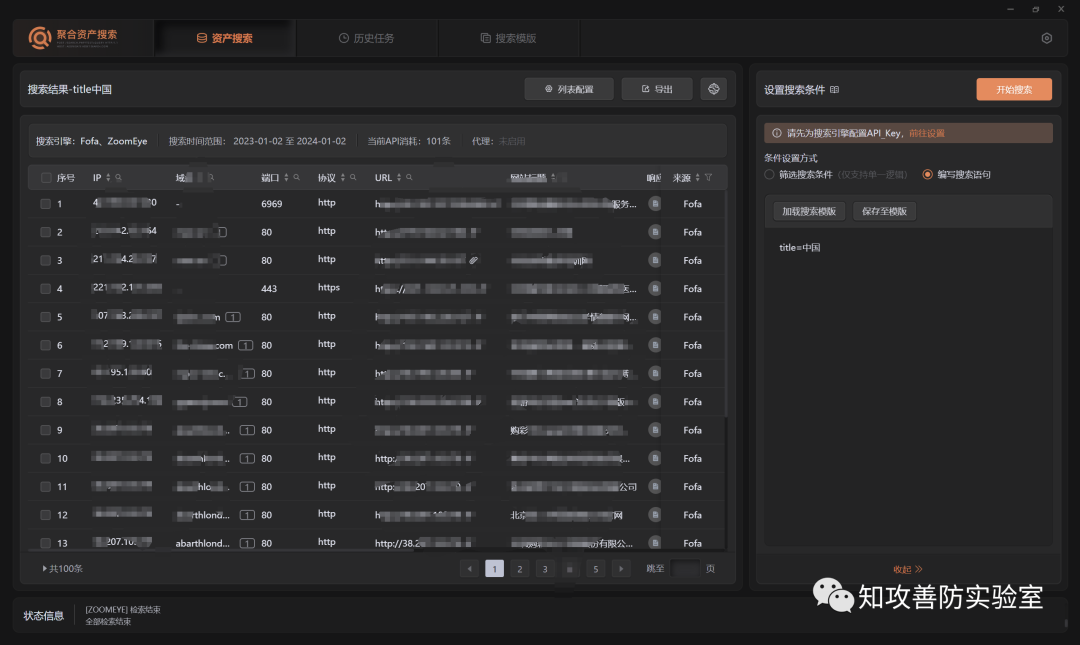
Task: Go to the previous results page arrow
Action: [x=470, y=569]
